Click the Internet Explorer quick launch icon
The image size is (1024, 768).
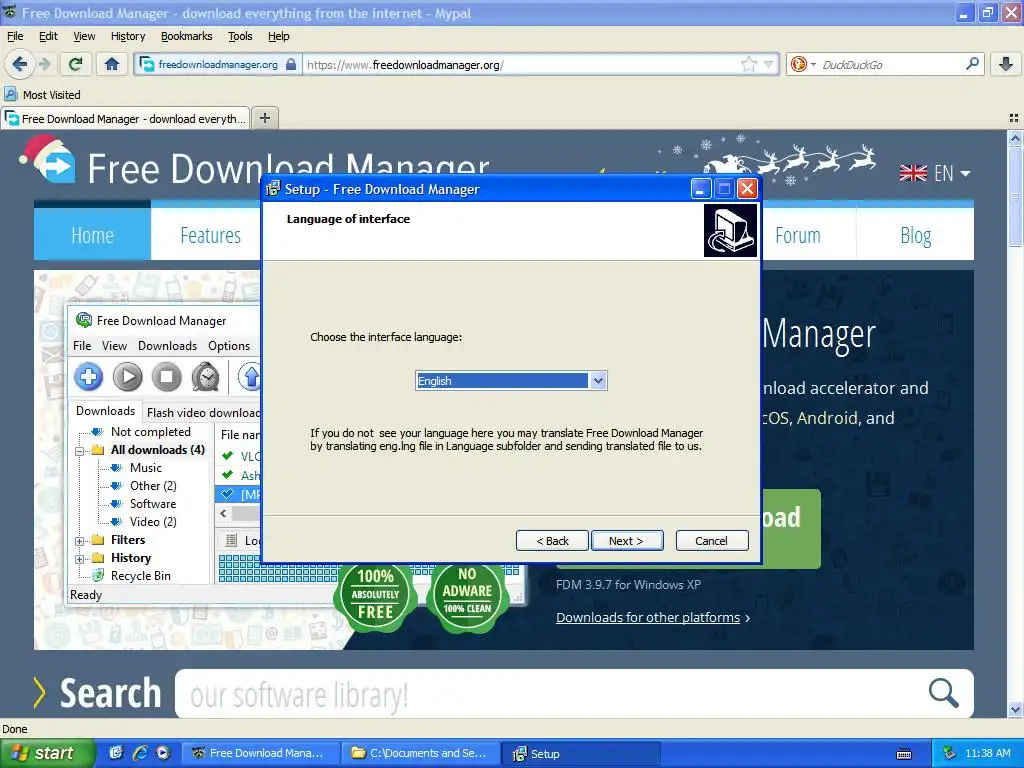pos(140,753)
